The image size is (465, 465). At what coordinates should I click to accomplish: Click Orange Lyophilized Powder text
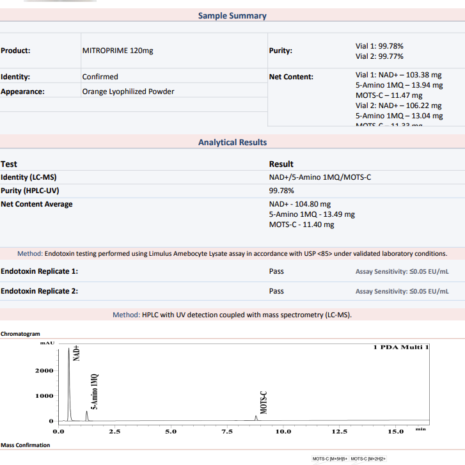[128, 91]
